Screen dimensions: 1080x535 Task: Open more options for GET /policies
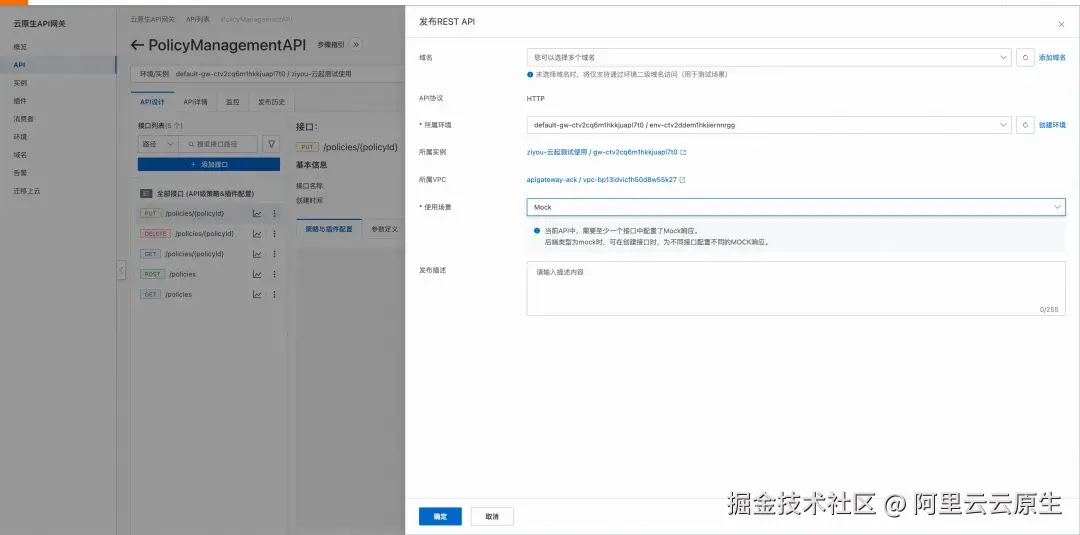pos(274,294)
